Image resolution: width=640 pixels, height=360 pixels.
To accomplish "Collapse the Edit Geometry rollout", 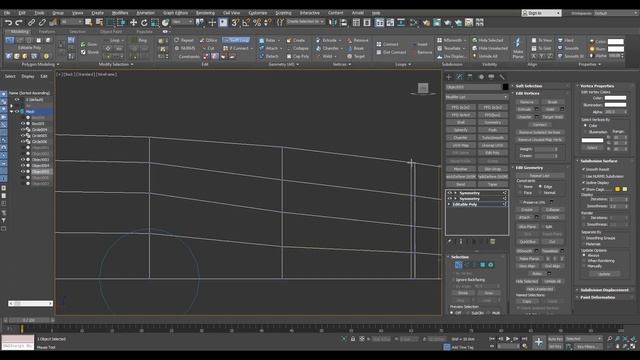I will [x=540, y=168].
